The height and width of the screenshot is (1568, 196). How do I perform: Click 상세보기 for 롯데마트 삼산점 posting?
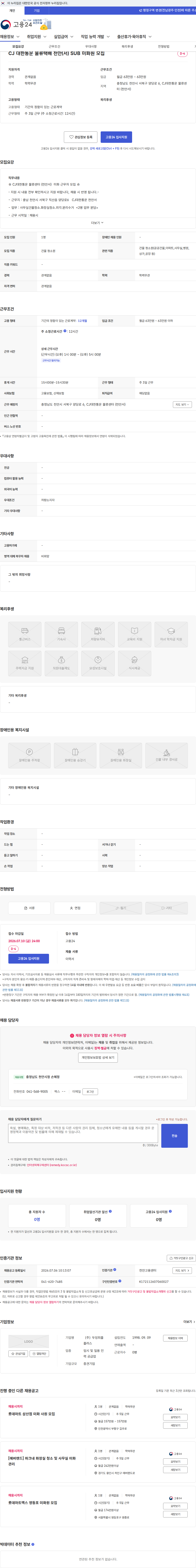click(x=175, y=1417)
